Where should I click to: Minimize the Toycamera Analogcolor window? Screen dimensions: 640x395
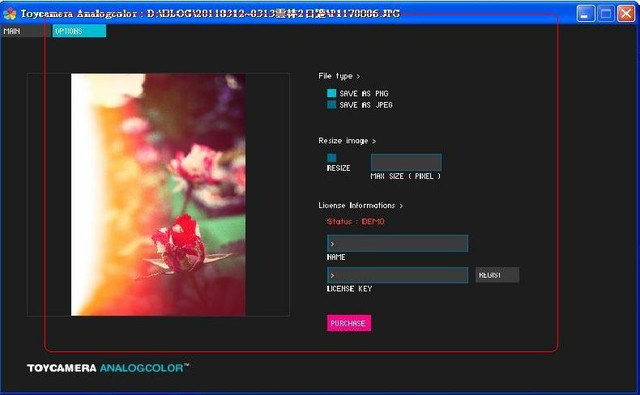tap(585, 13)
